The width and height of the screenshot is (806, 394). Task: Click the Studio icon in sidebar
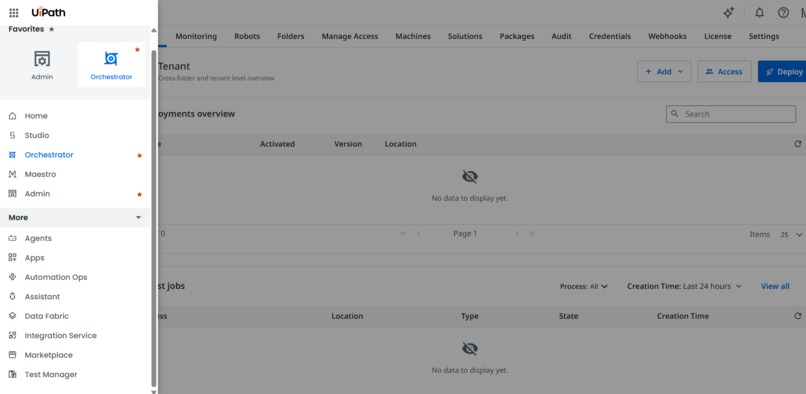click(x=13, y=135)
